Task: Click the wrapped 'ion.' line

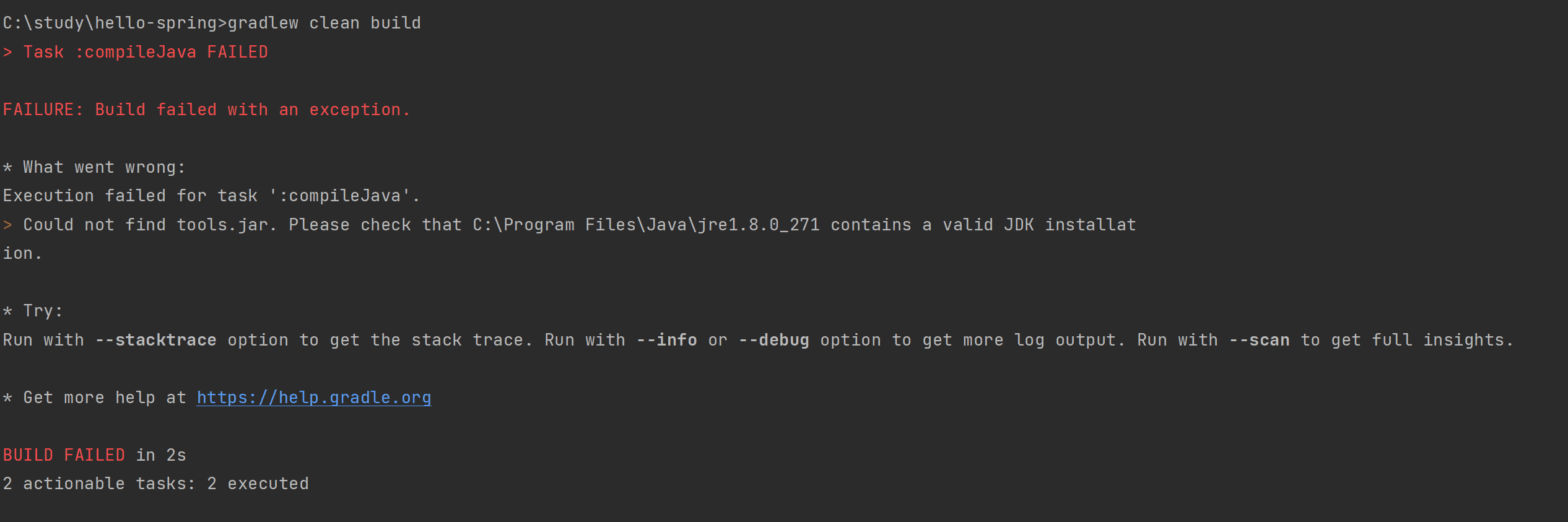Action: 22,253
